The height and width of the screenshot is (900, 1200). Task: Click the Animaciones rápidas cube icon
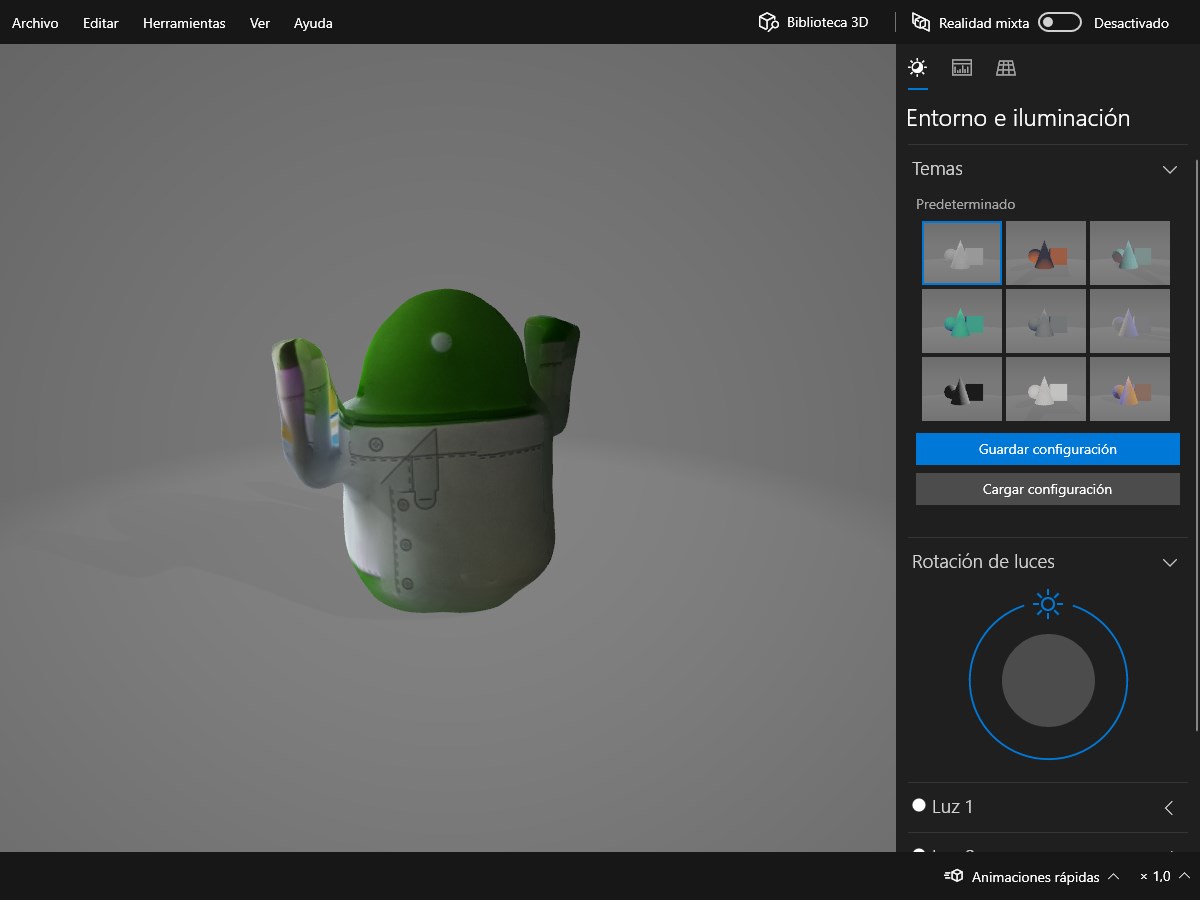click(x=954, y=877)
